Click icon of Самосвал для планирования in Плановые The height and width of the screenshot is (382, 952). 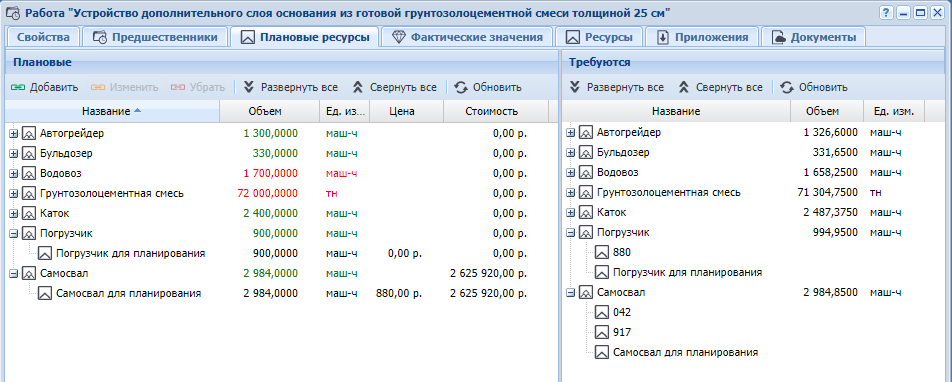click(x=45, y=293)
